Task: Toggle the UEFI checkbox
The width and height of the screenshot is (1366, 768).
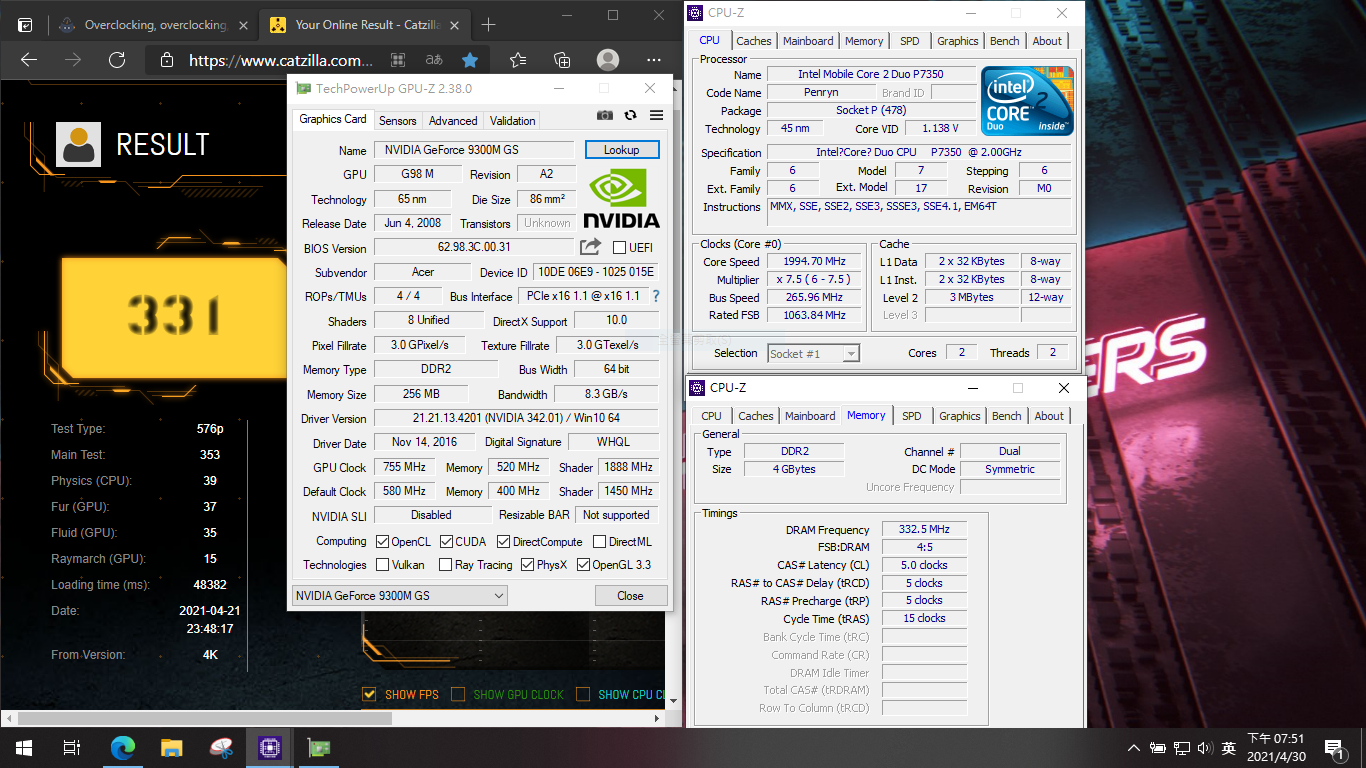Action: [619, 248]
